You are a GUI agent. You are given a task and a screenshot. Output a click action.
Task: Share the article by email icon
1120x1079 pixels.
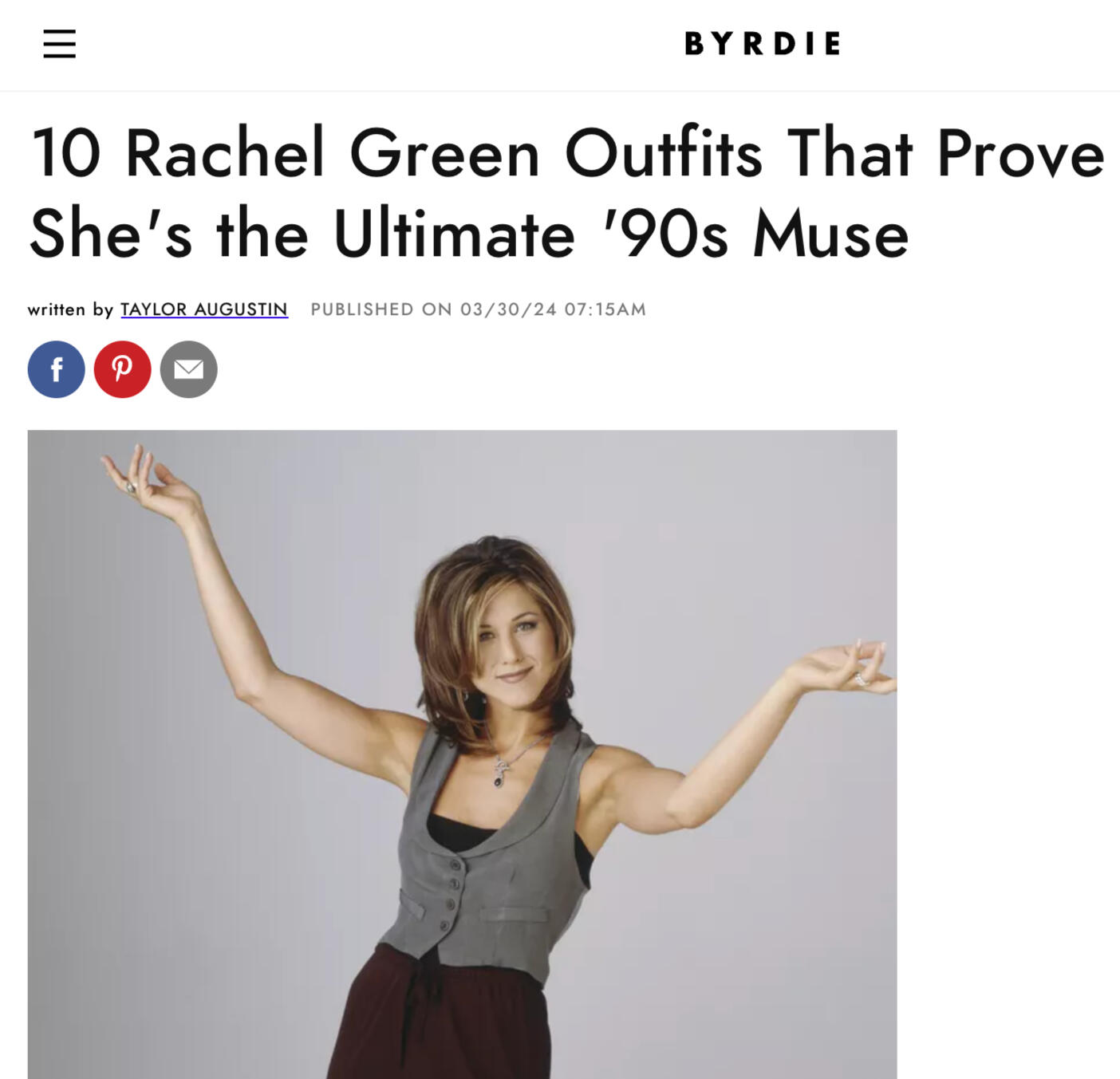[188, 369]
